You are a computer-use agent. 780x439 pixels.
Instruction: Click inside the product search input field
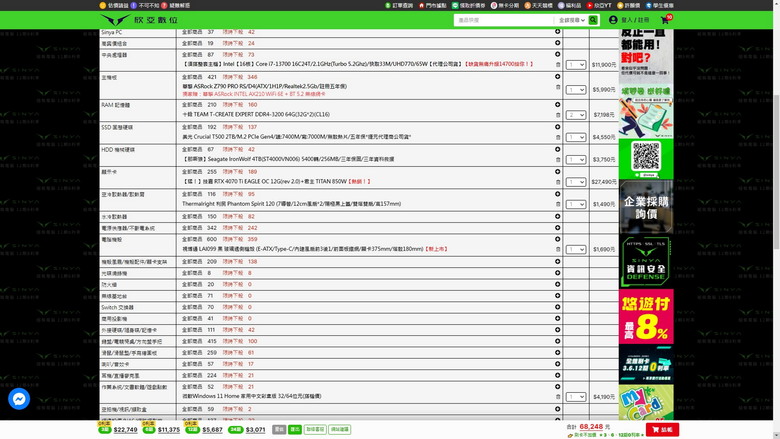tap(503, 20)
